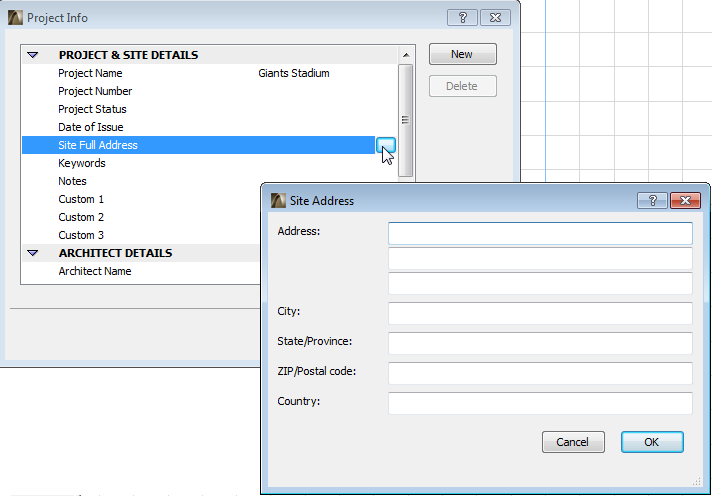Click the scroll up arrow in Project Info list
This screenshot has width=712, height=496.
click(406, 55)
